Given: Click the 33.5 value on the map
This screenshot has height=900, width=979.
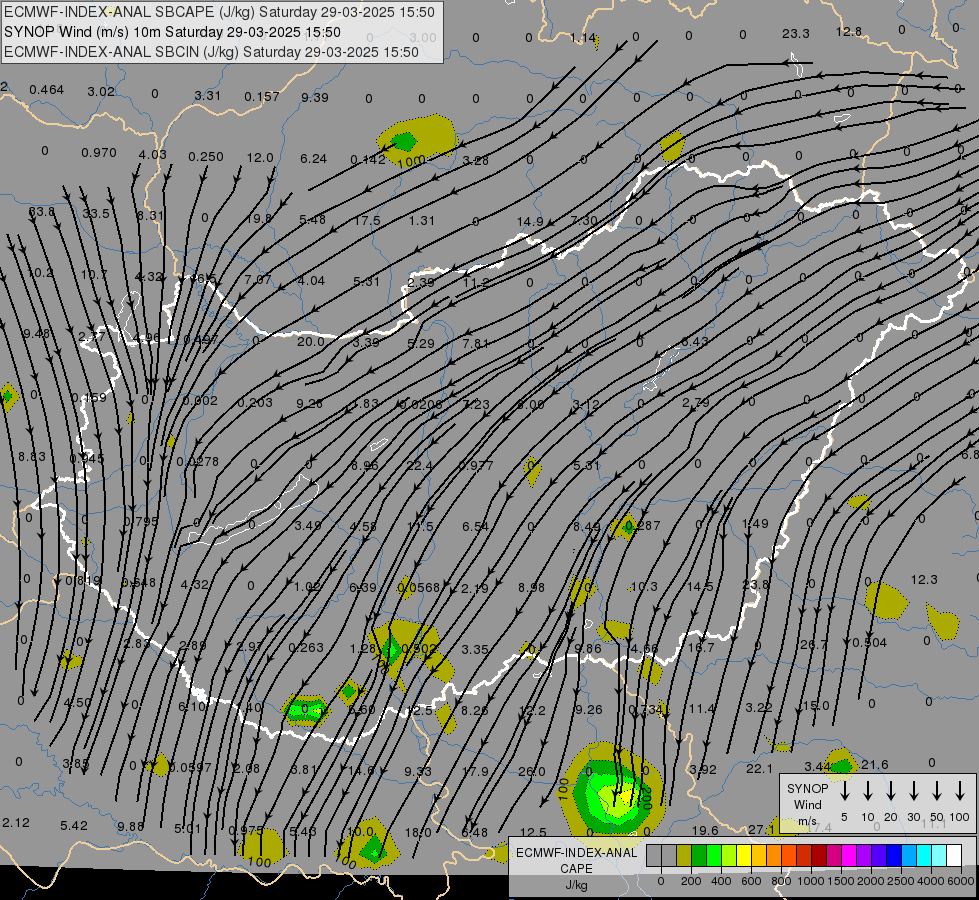Looking at the screenshot, I should pyautogui.click(x=96, y=214).
